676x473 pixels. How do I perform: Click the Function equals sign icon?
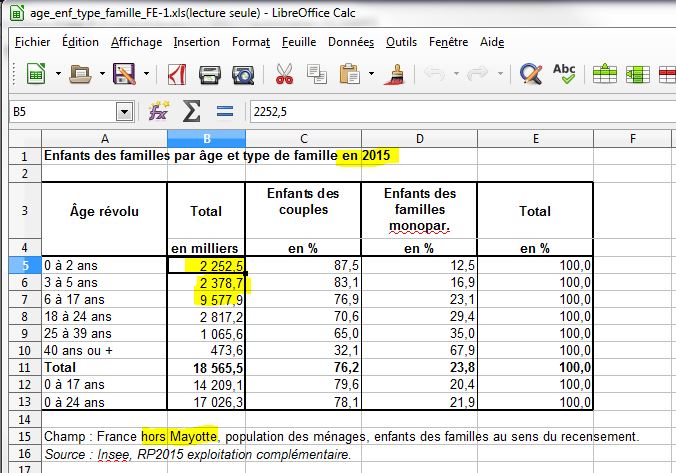(x=224, y=112)
